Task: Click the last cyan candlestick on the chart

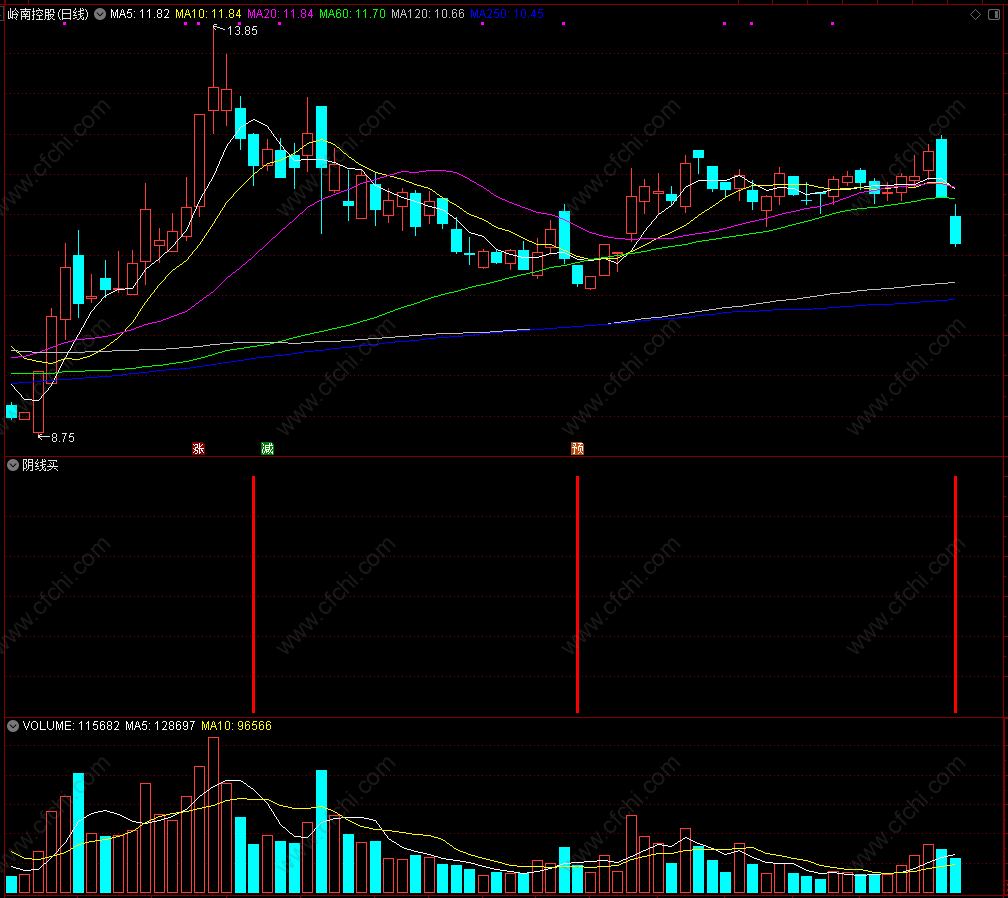Action: [956, 230]
